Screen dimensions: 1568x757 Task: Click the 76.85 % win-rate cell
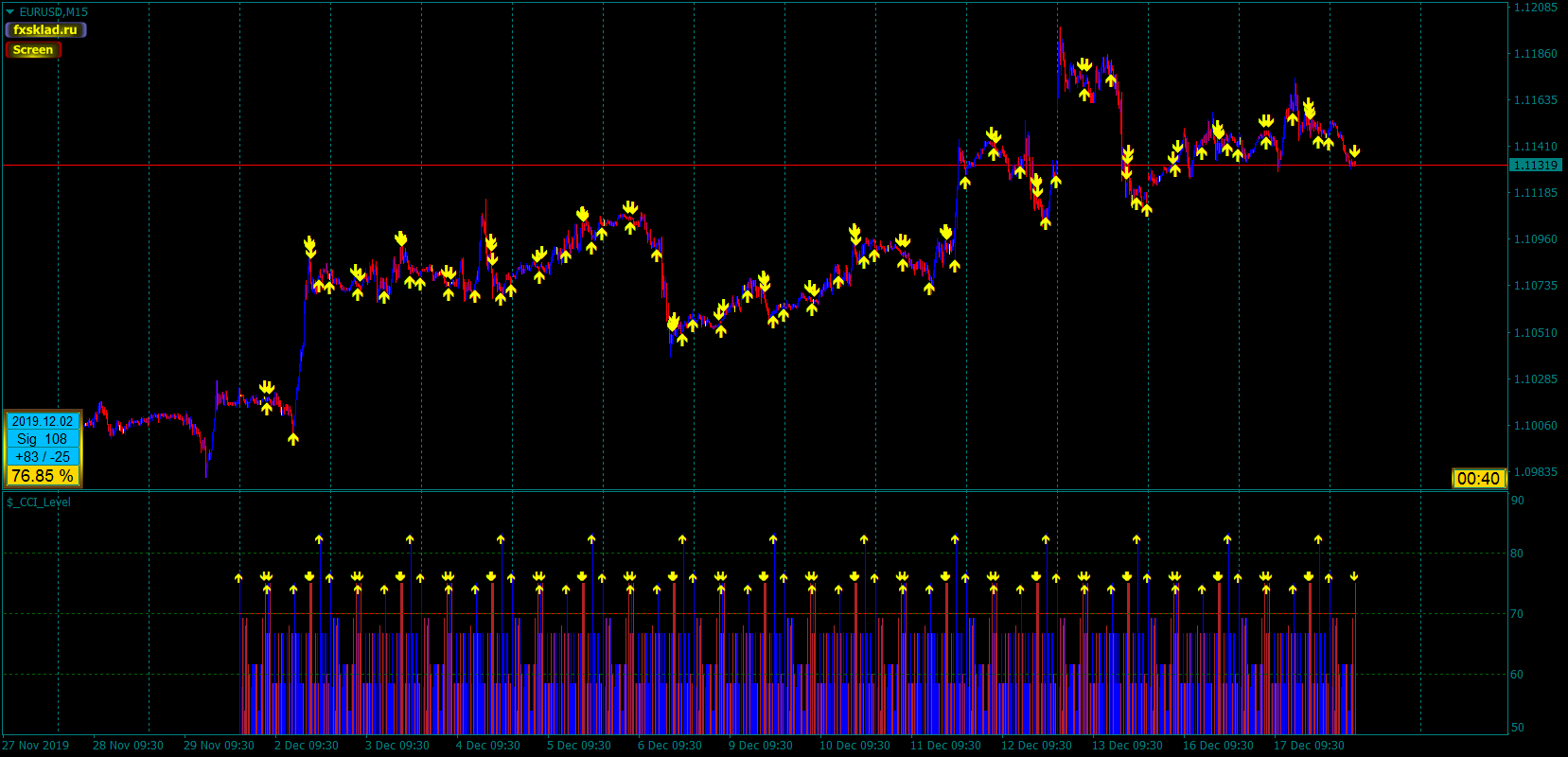point(43,476)
